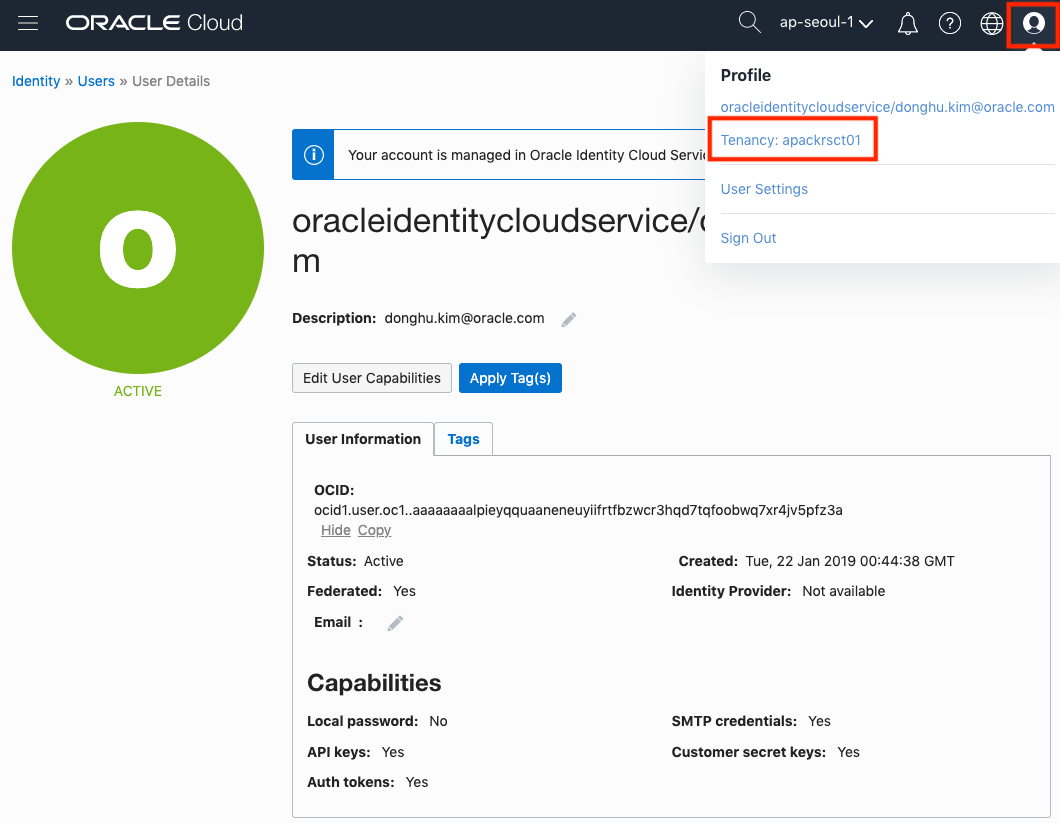Click the Status Active value
The height and width of the screenshot is (823, 1060).
pos(383,561)
